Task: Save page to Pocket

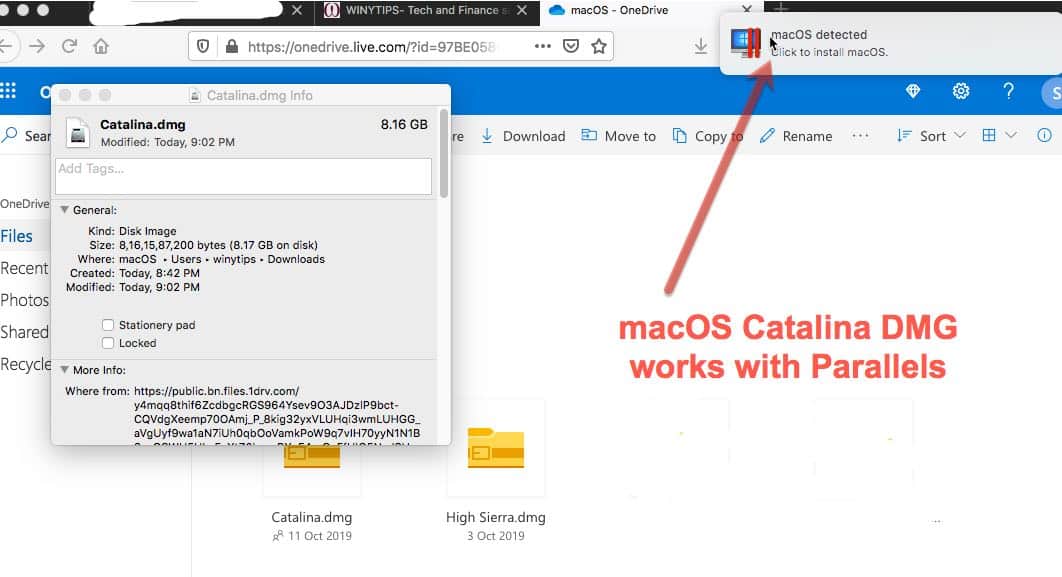Action: pos(571,46)
